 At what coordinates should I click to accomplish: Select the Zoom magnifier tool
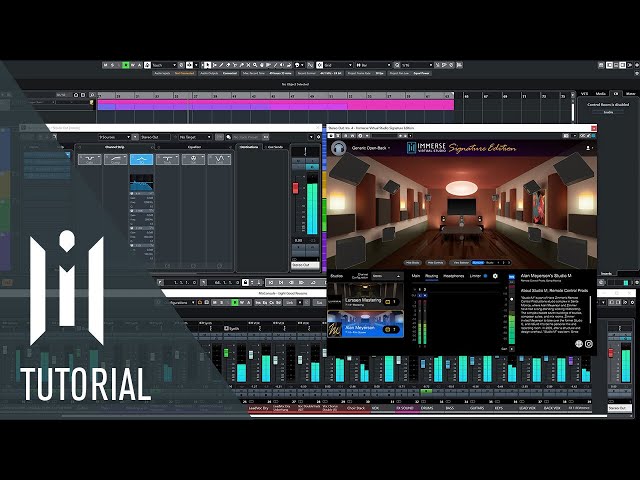(x=255, y=65)
